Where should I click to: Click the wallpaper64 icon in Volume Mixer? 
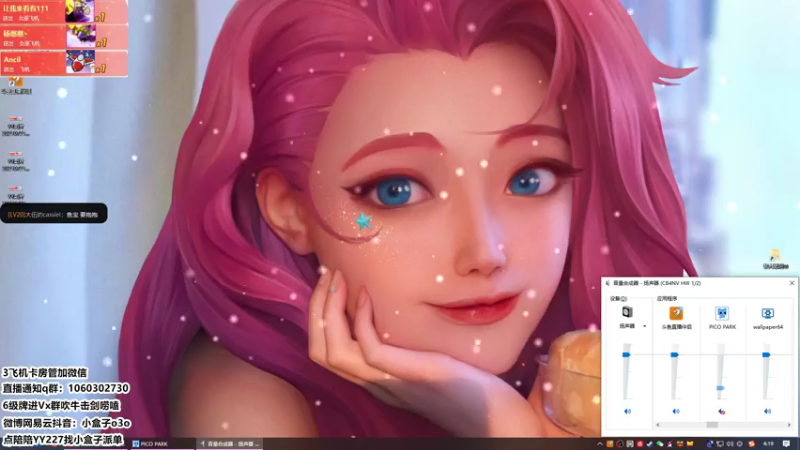[x=768, y=313]
